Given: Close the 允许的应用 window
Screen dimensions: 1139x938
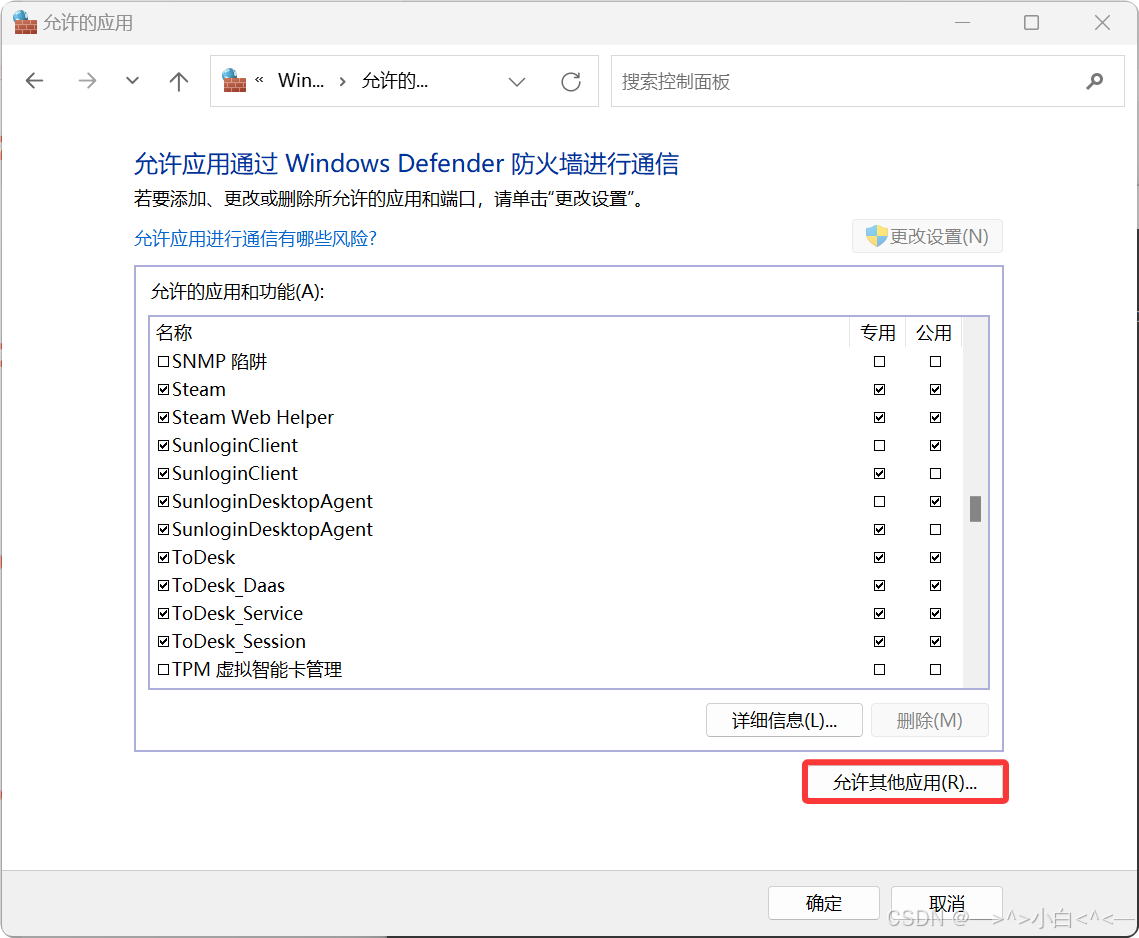Looking at the screenshot, I should [1102, 23].
